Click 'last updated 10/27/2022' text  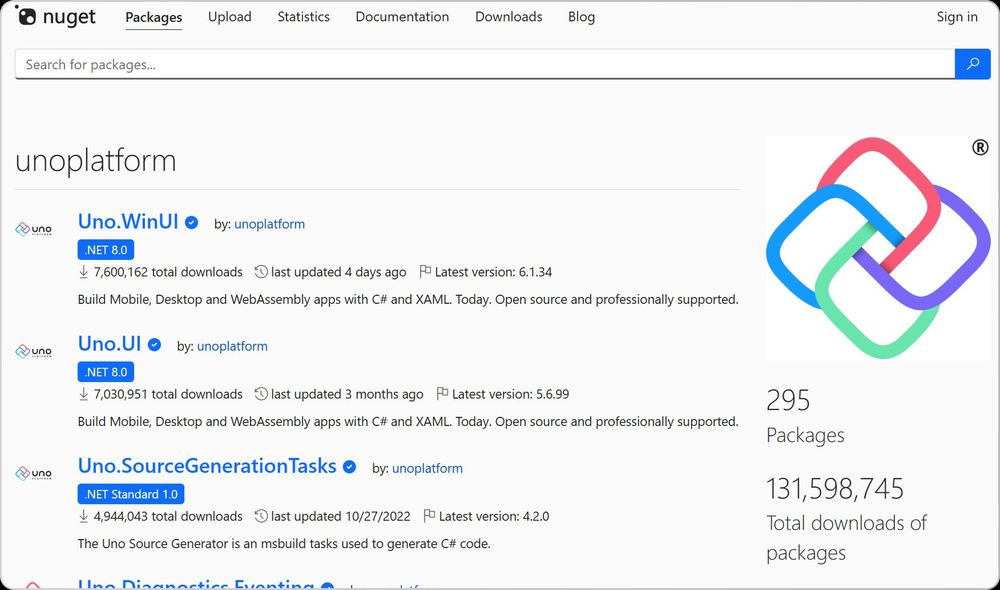click(341, 516)
